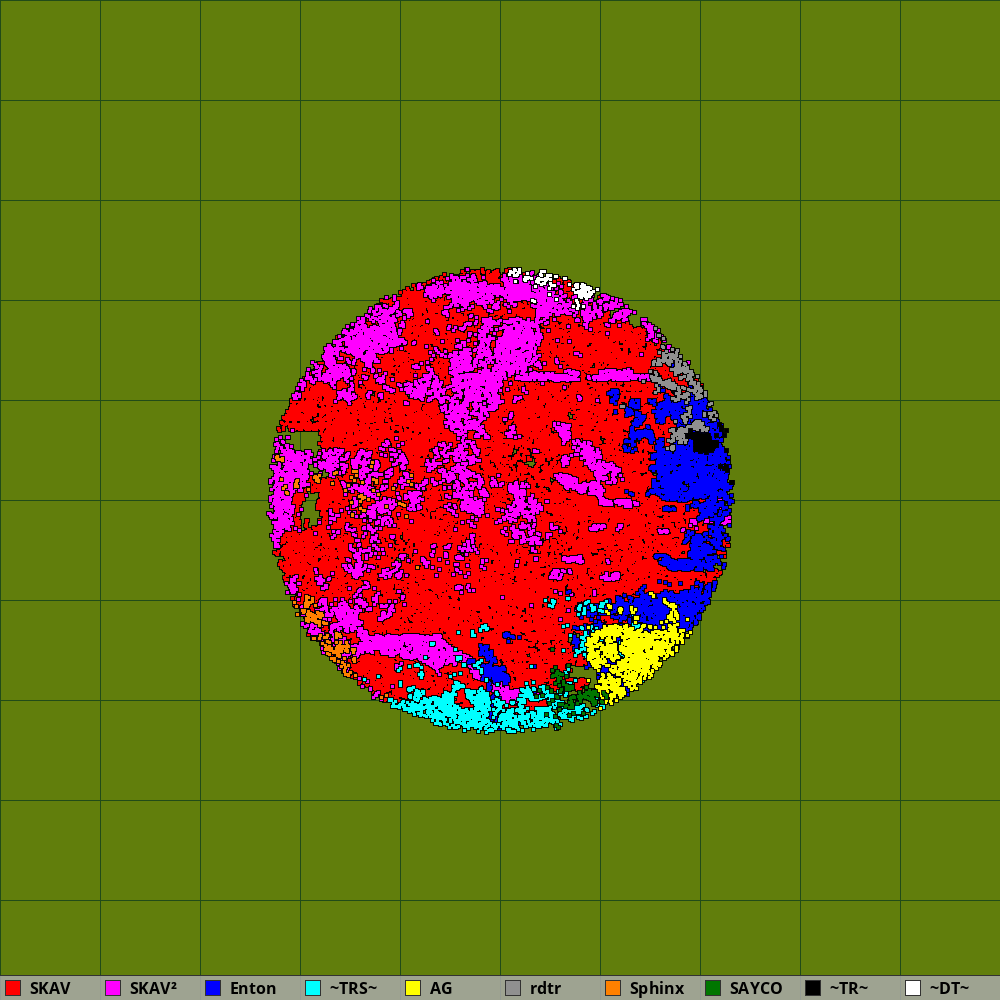Select the ~TRS~ label in legend
Viewport: 1000px width, 1000px height.
353,989
